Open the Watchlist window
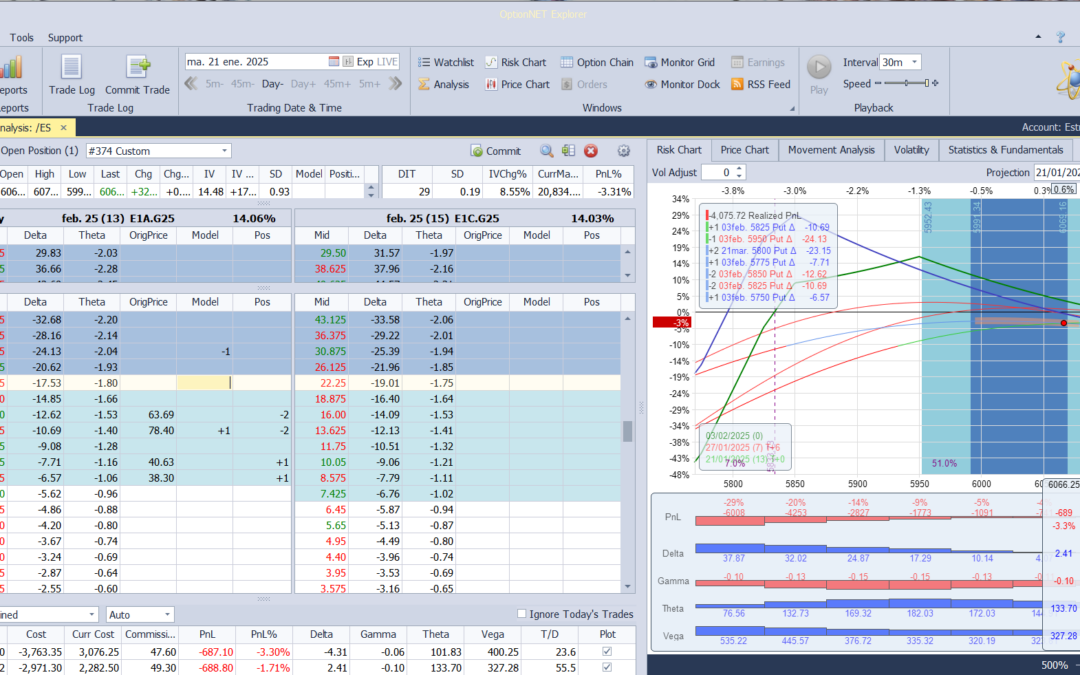Viewport: 1080px width, 675px height. coord(446,62)
